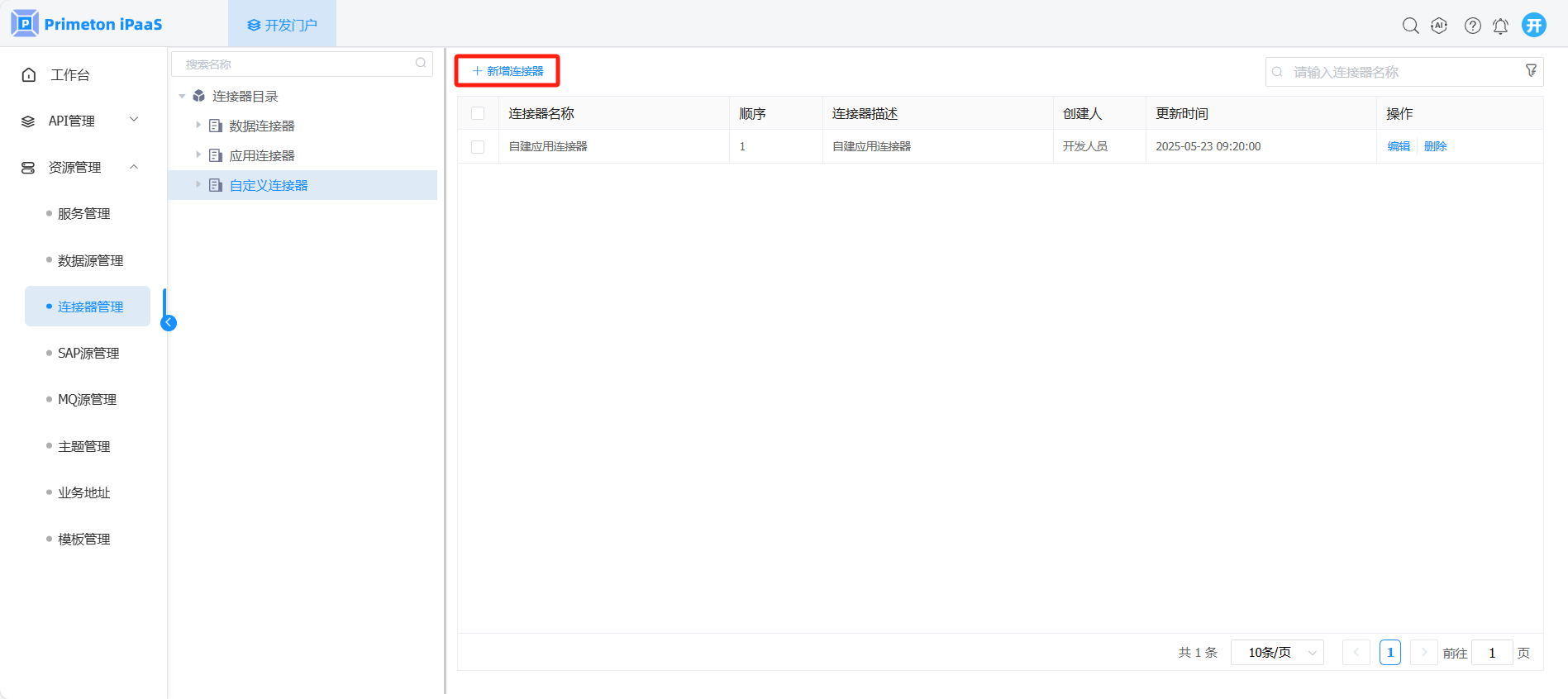
Task: Click the Primeton iPaaS logo
Action: 87,24
